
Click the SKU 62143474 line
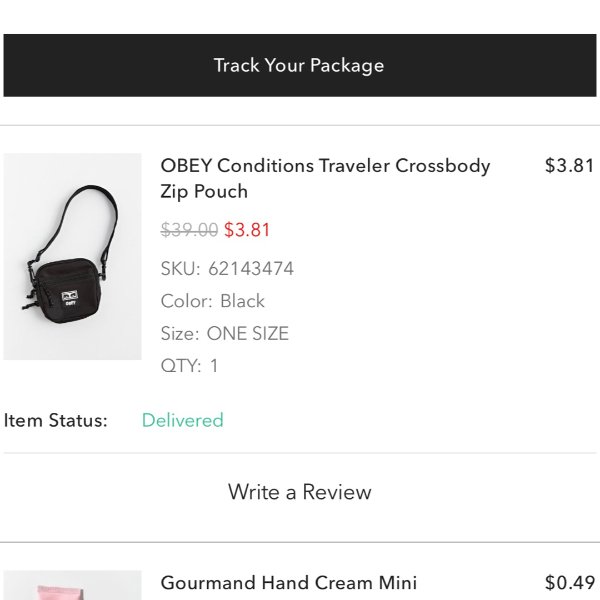click(x=227, y=268)
